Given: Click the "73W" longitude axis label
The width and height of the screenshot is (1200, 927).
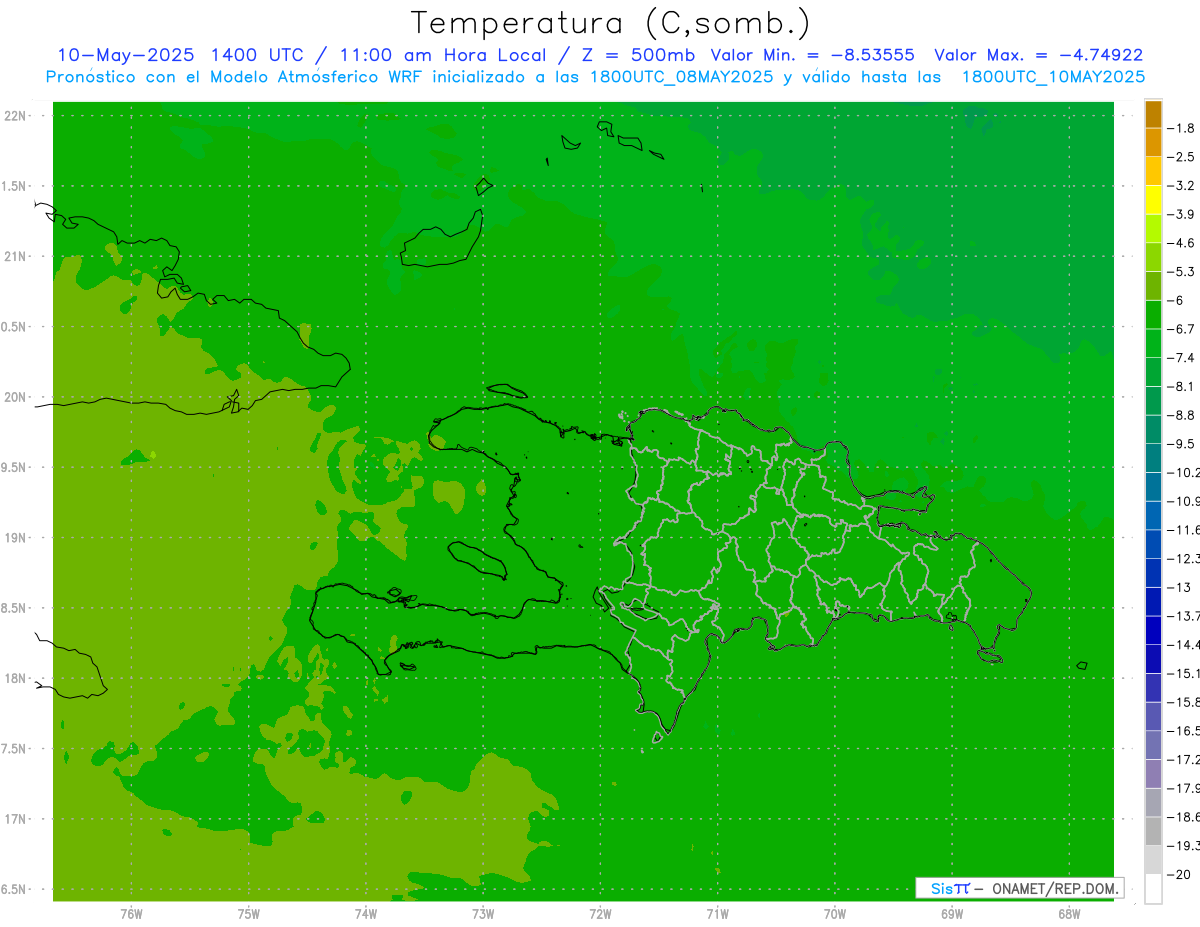Looking at the screenshot, I should pos(483,913).
